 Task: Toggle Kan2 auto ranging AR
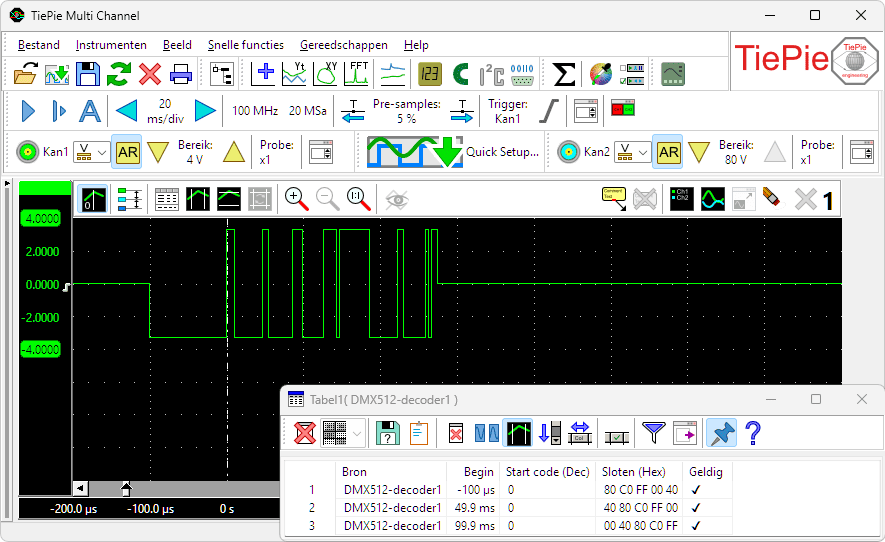click(668, 152)
